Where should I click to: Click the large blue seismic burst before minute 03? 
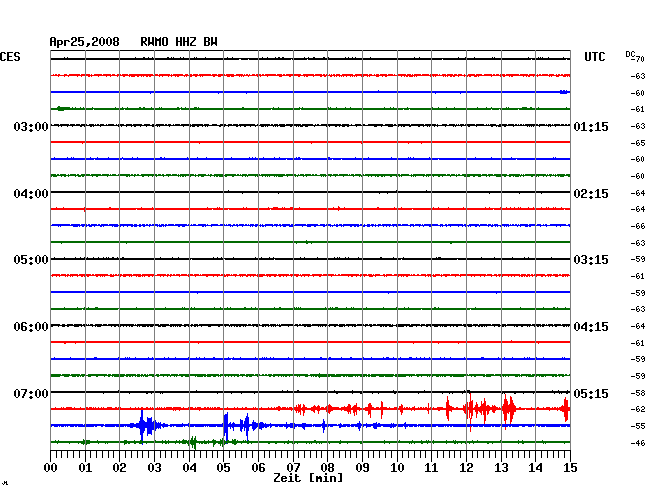145,426
